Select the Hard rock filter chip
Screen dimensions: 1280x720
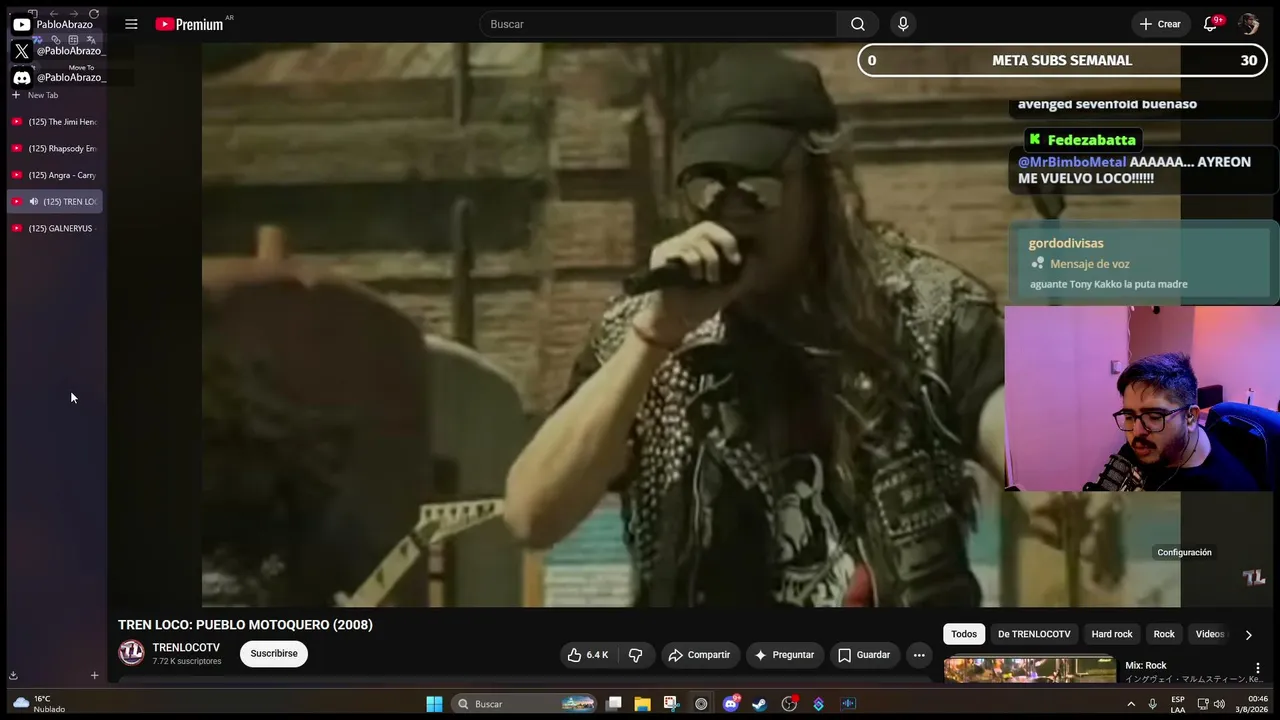[x=1112, y=634]
